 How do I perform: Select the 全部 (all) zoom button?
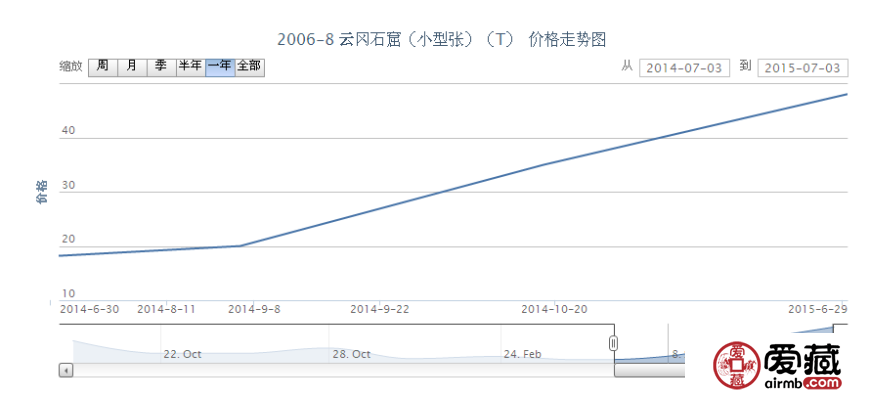point(250,67)
